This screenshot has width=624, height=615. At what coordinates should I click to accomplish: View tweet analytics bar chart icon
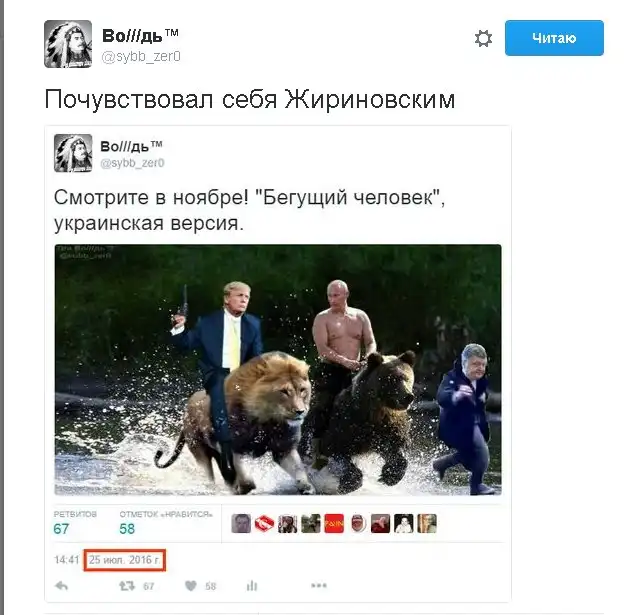point(252,586)
